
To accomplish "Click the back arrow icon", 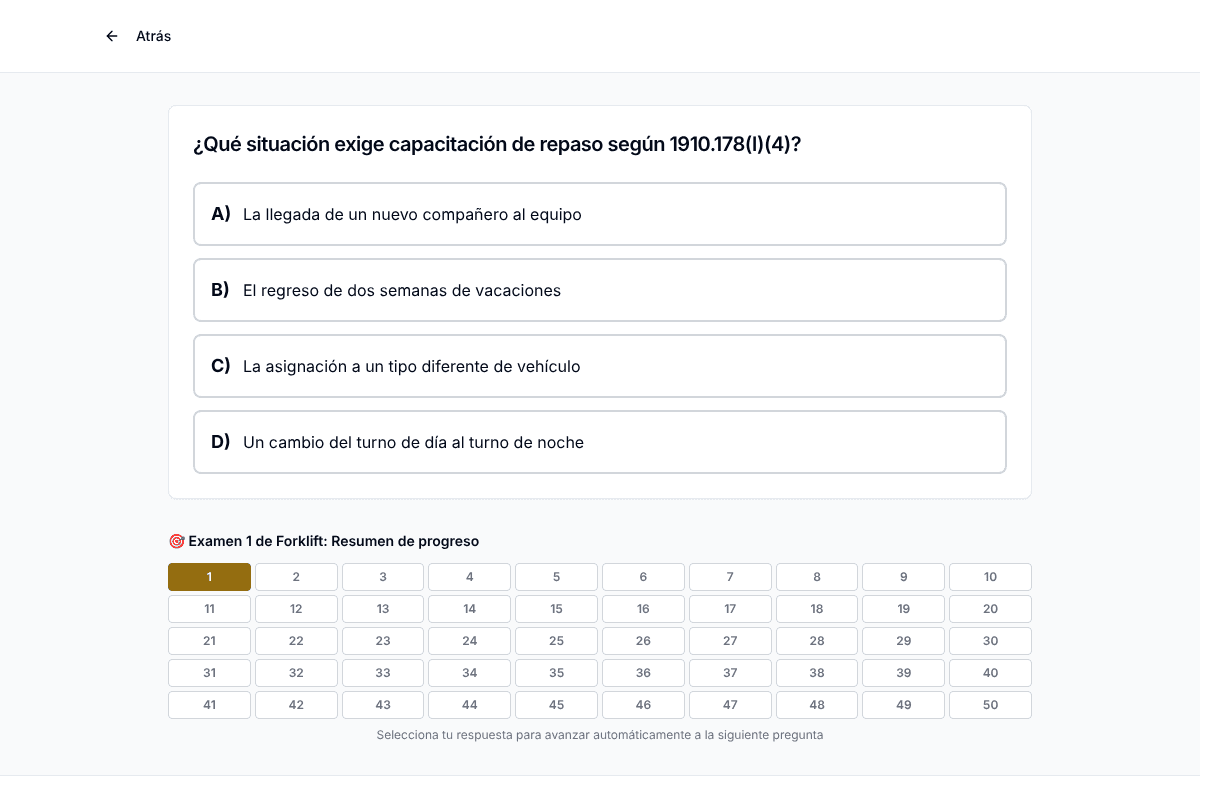I will (x=112, y=36).
